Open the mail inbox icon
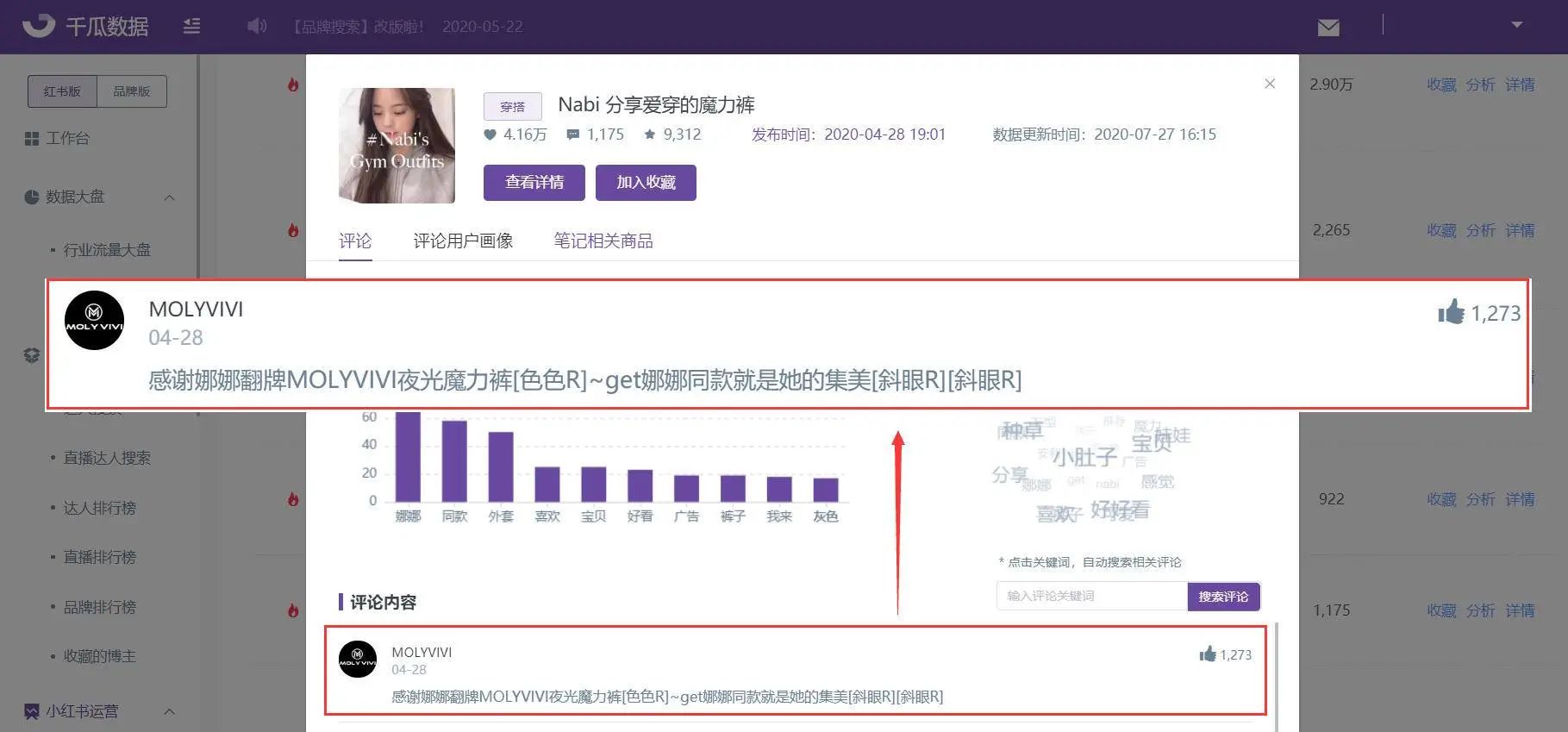 pyautogui.click(x=1328, y=28)
